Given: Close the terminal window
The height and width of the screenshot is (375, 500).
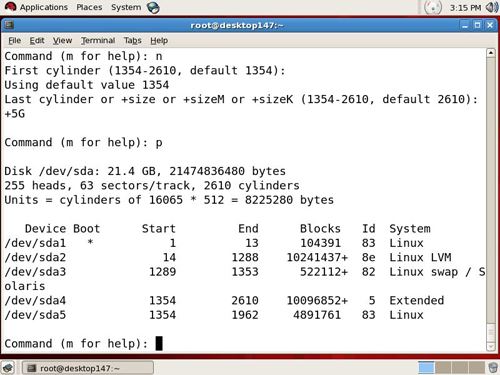Looking at the screenshot, I should 490,25.
